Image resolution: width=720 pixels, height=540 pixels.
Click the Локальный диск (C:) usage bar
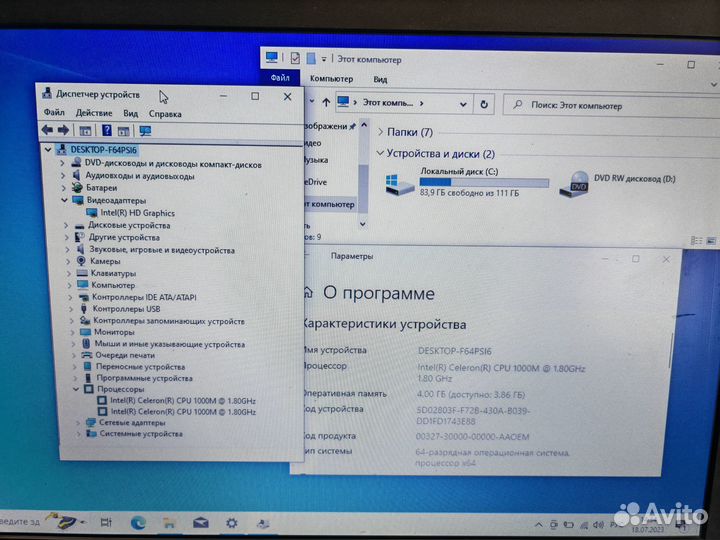pos(484,182)
